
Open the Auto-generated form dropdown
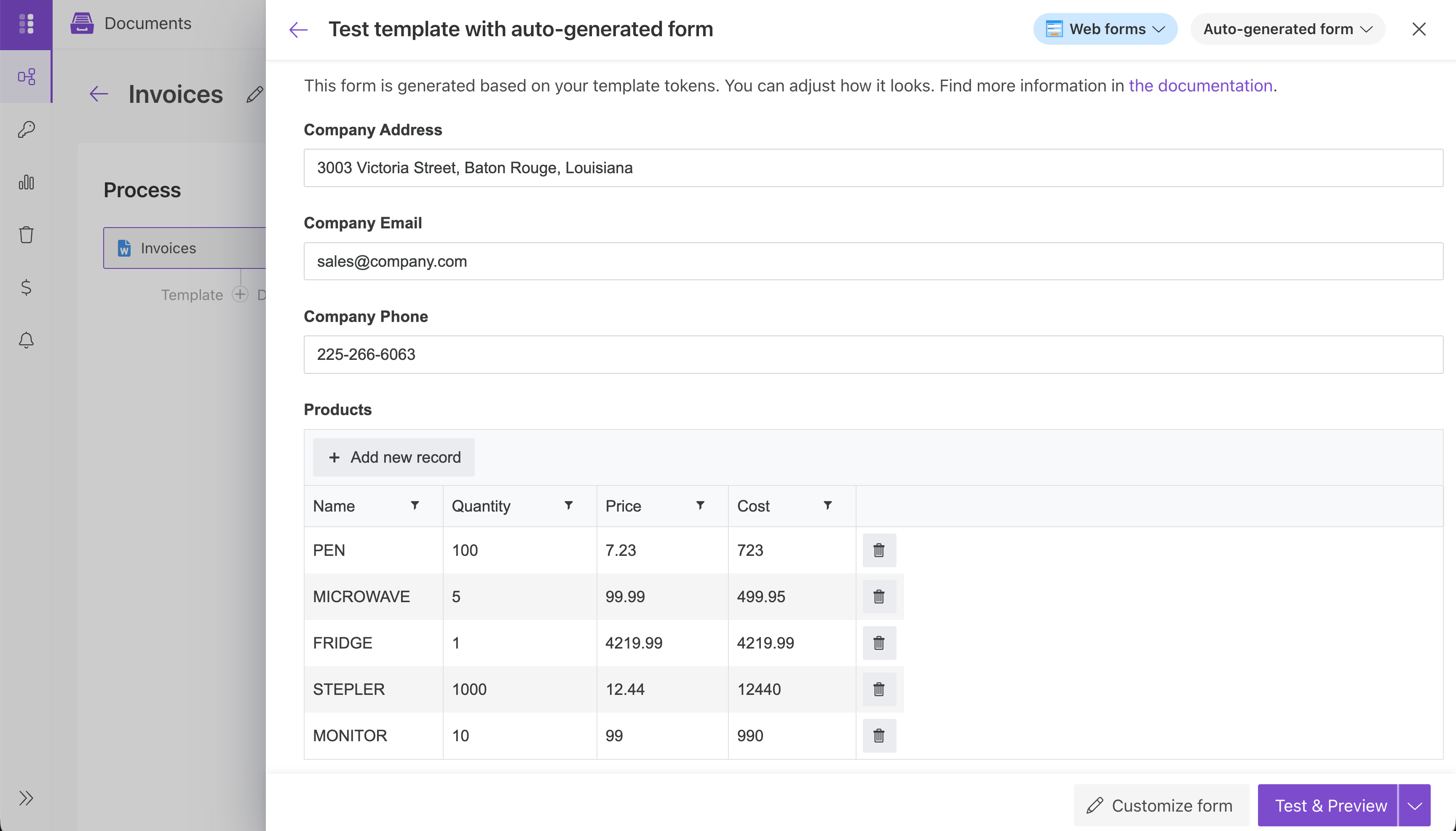1288,29
